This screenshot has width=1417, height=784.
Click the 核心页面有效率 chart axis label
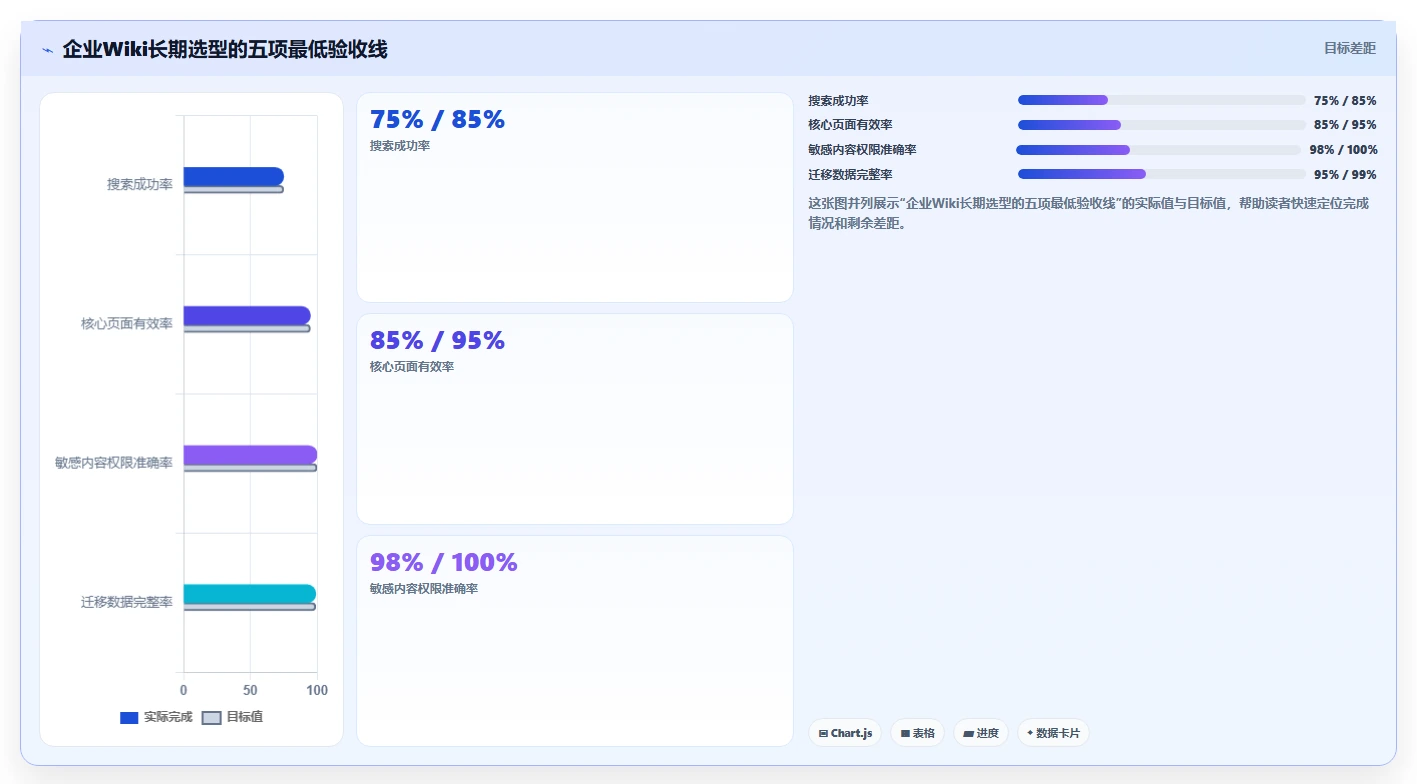click(127, 324)
